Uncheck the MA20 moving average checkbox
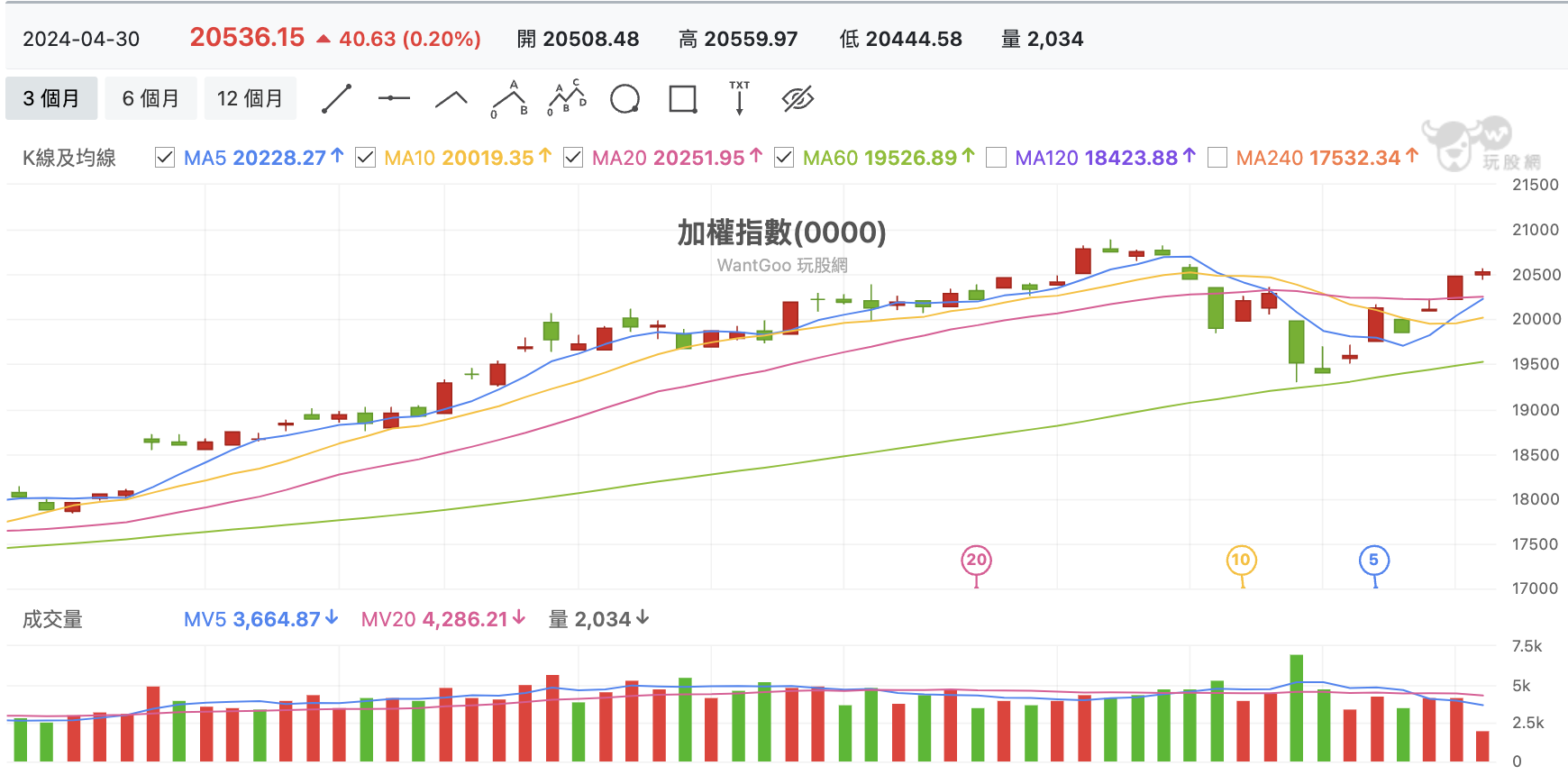Viewport: 1568px width, 775px height. 573,158
